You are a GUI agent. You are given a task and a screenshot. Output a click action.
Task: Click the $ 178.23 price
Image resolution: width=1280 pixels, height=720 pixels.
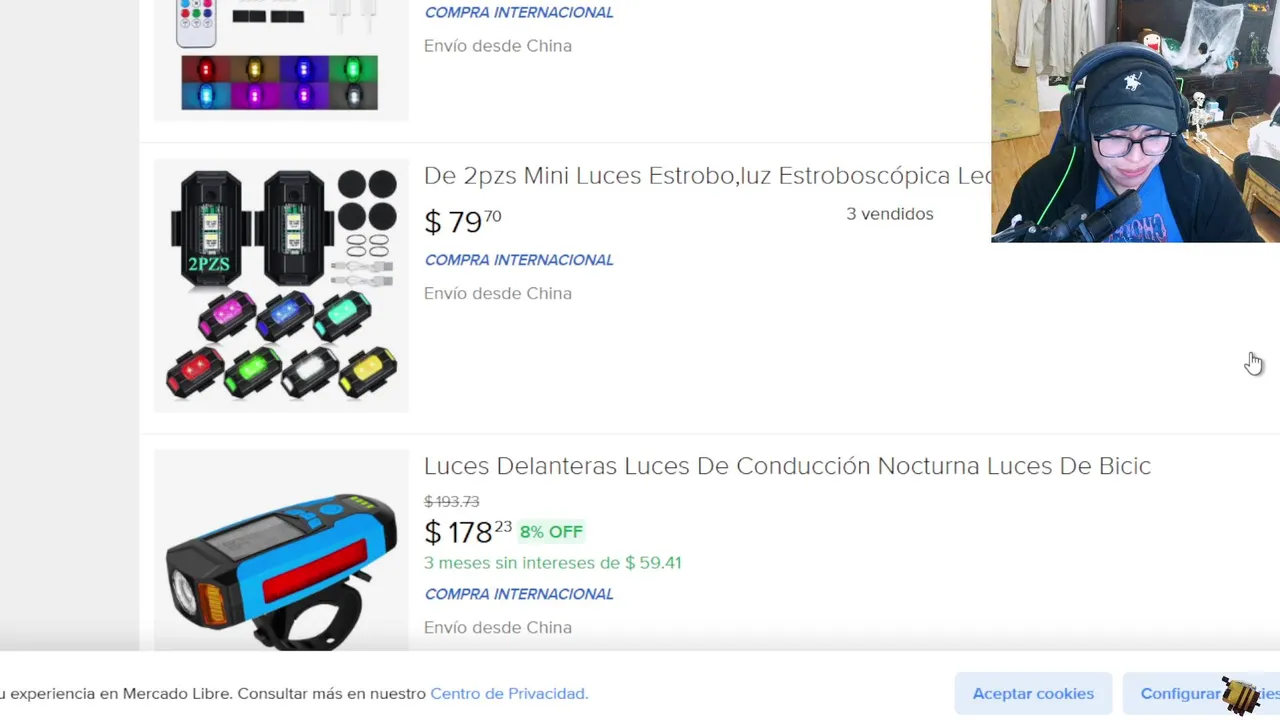(468, 531)
